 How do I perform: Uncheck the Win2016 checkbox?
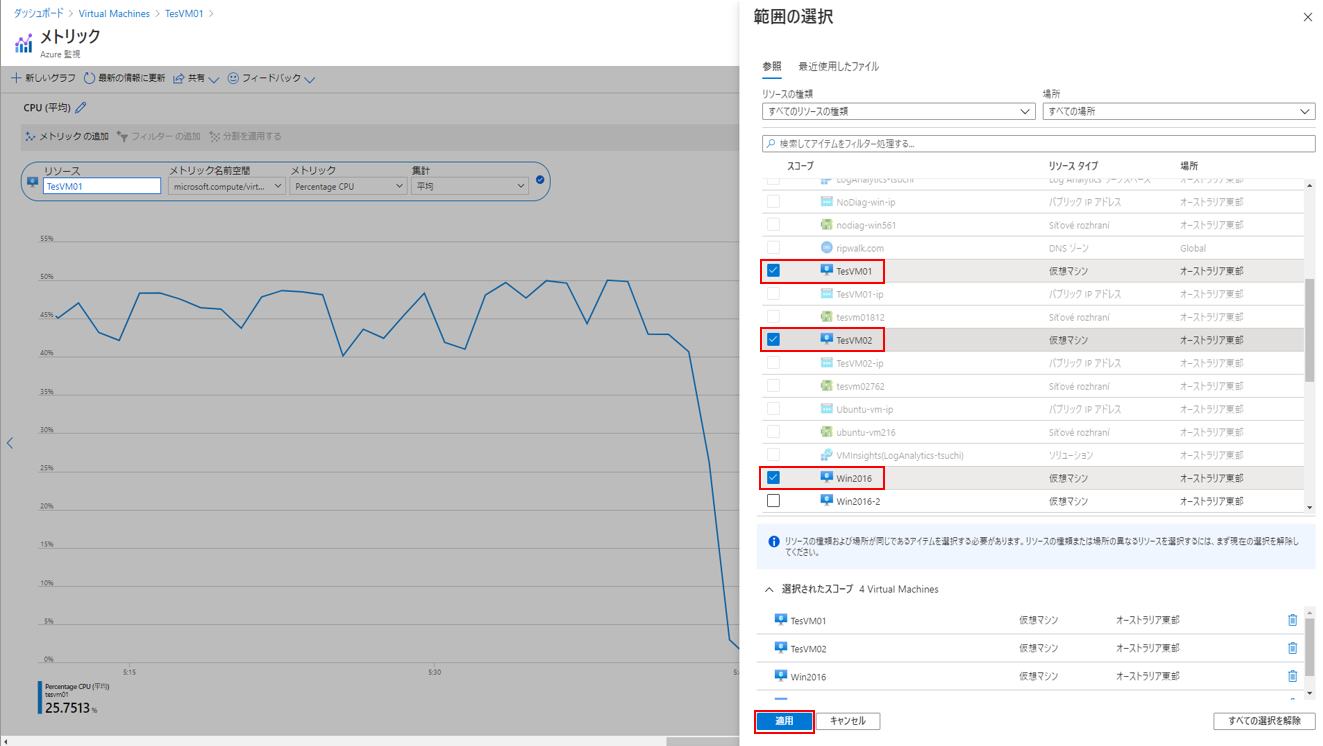click(x=773, y=477)
